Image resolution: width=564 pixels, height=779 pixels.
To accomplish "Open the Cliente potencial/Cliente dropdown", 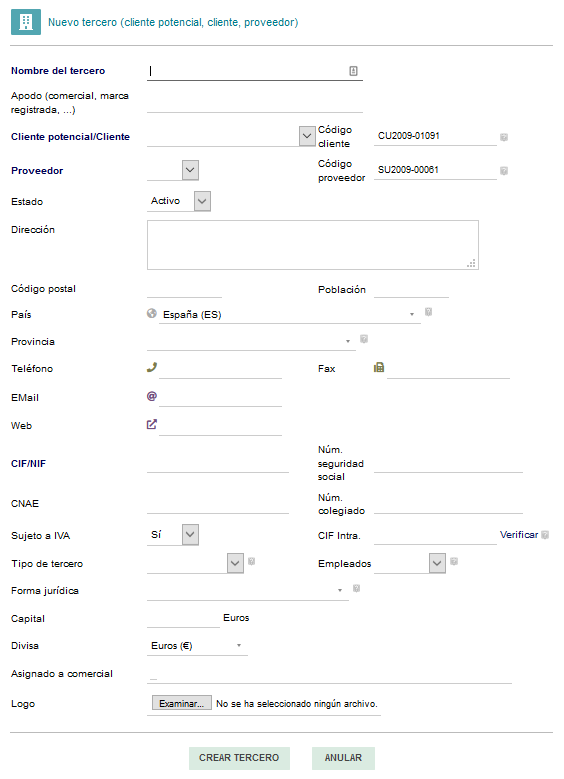I will pos(231,136).
